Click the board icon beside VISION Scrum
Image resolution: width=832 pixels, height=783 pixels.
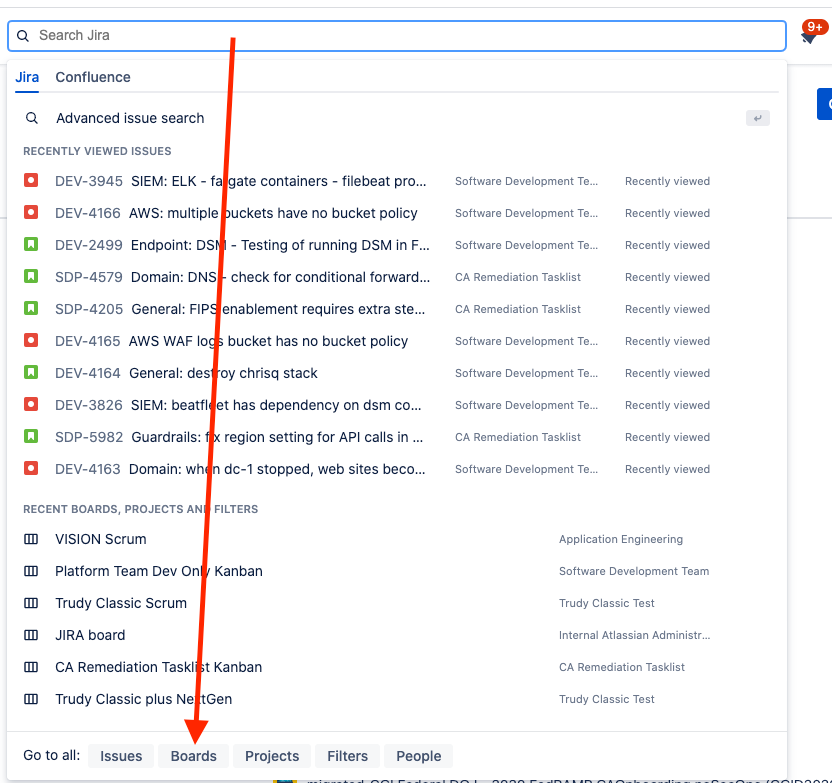click(31, 539)
